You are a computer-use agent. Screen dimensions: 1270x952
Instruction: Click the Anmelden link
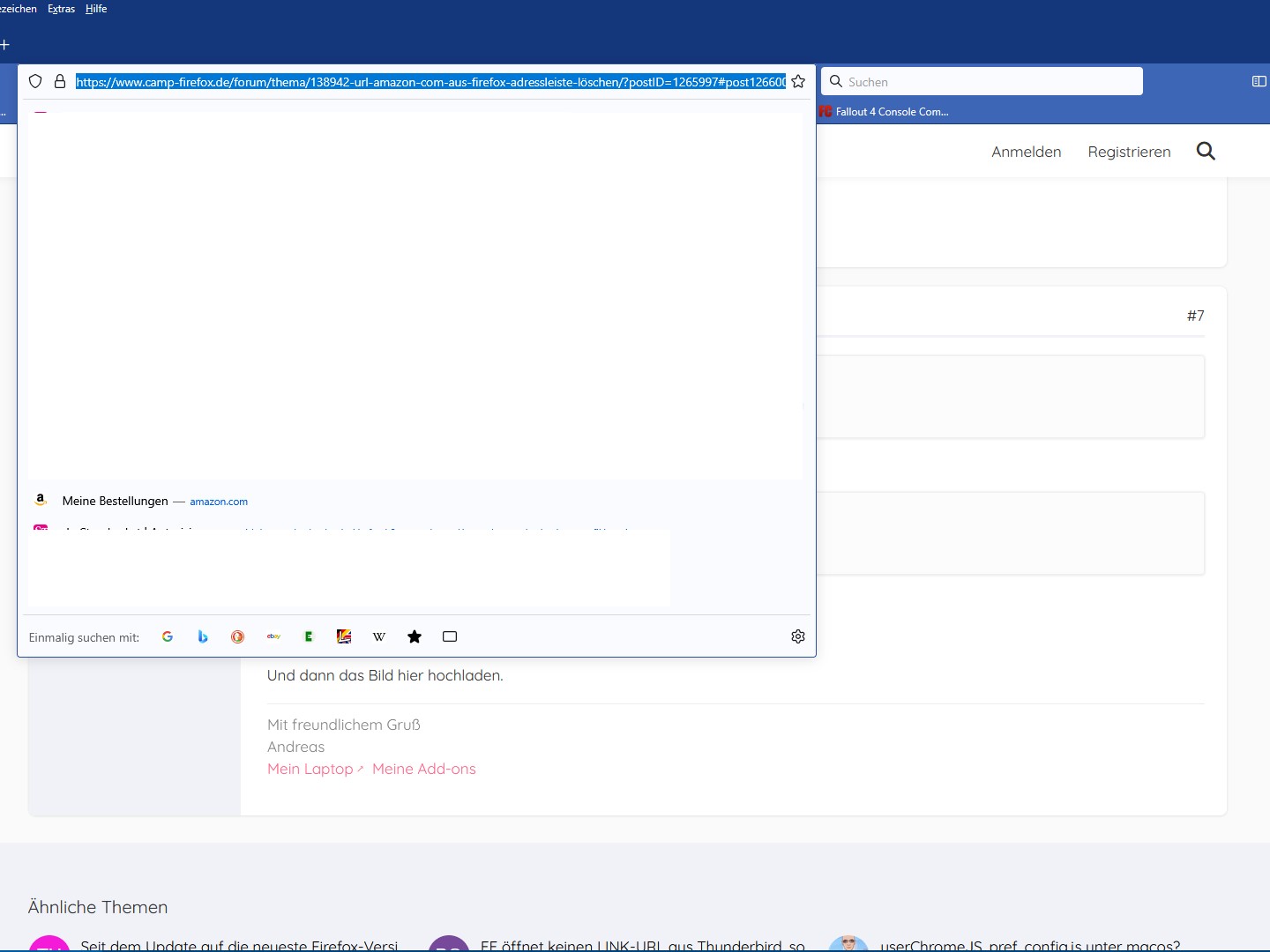coord(1026,152)
